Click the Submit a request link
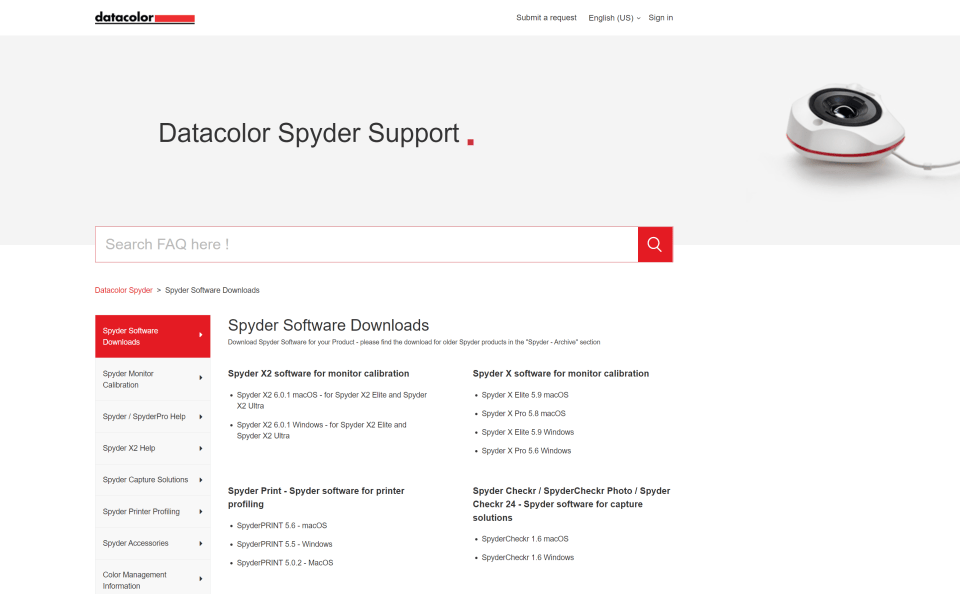Image resolution: width=960 pixels, height=594 pixels. pos(546,18)
